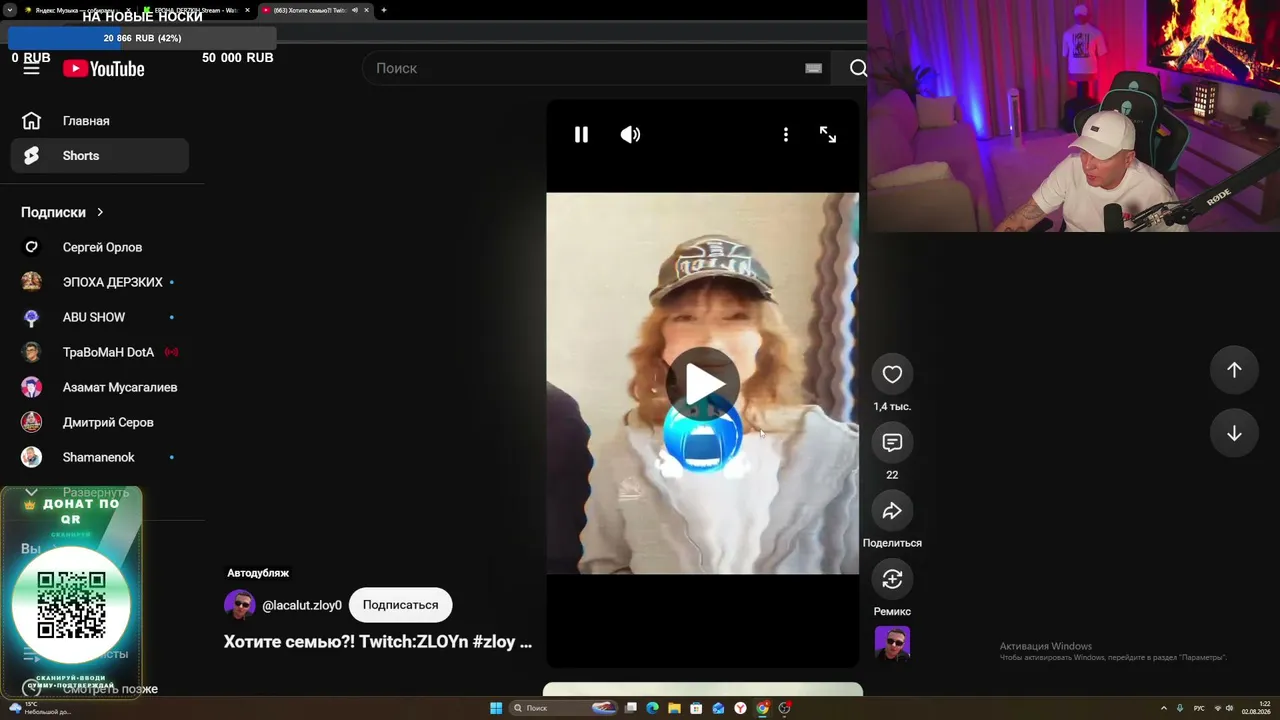Open ABU SHOW channel subscription

(x=99, y=317)
